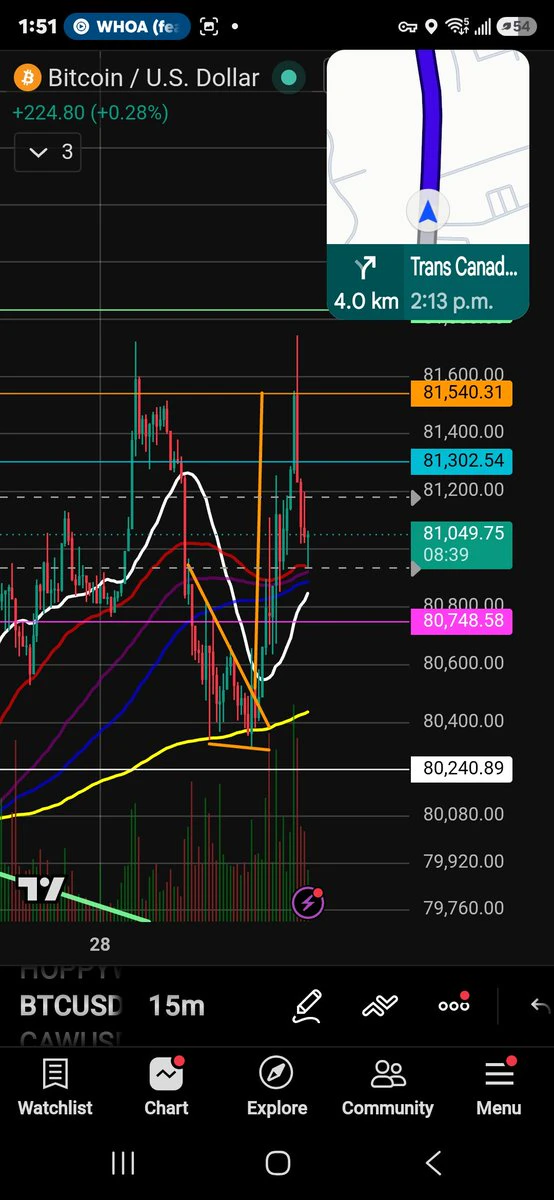Open the BTCUSD symbol search

[x=70, y=1005]
